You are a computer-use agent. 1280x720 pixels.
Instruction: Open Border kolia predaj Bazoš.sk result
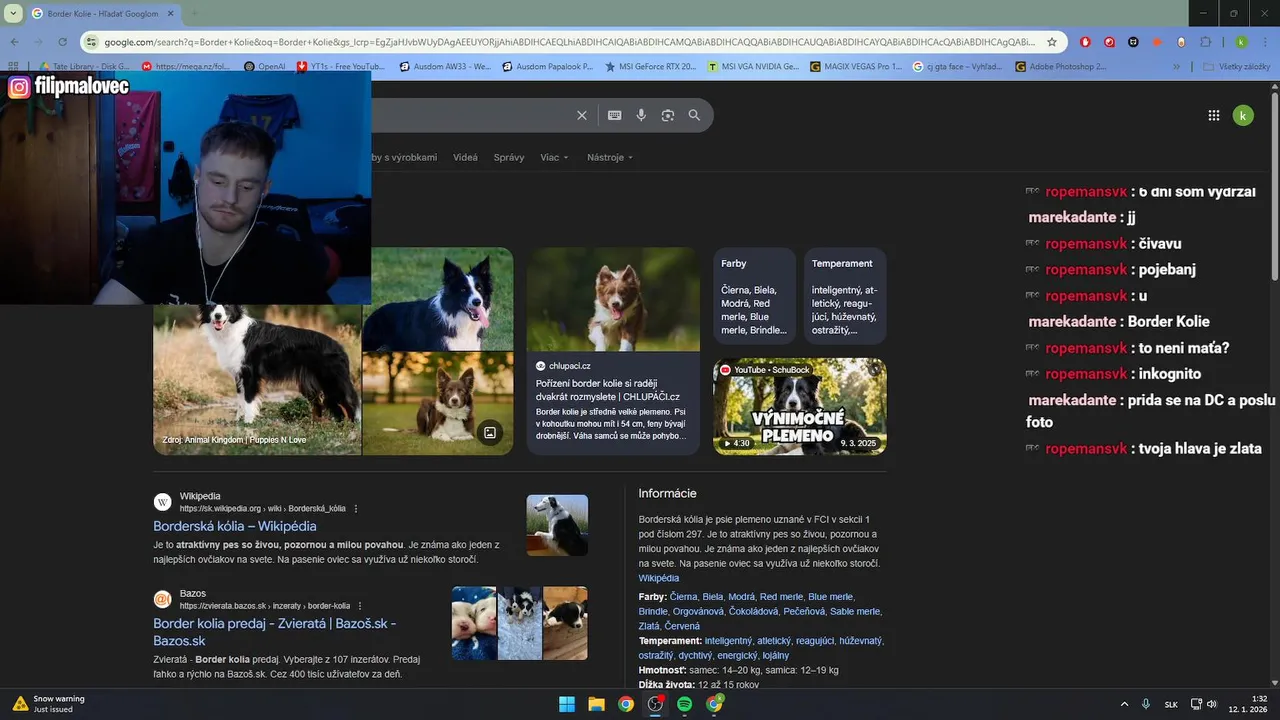point(274,632)
